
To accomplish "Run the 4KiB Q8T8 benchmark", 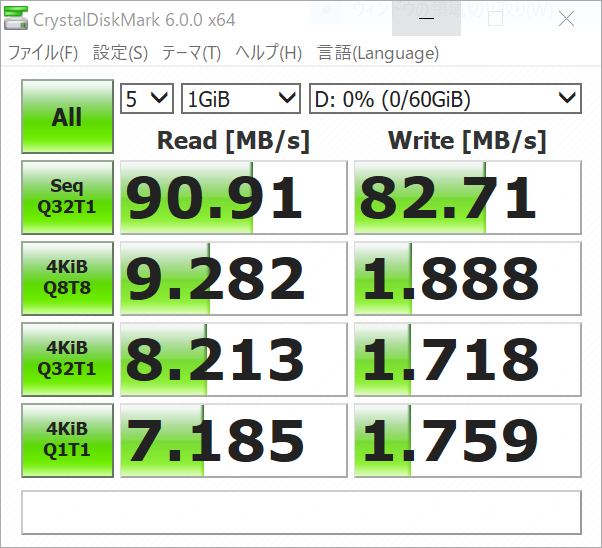I will click(x=67, y=278).
